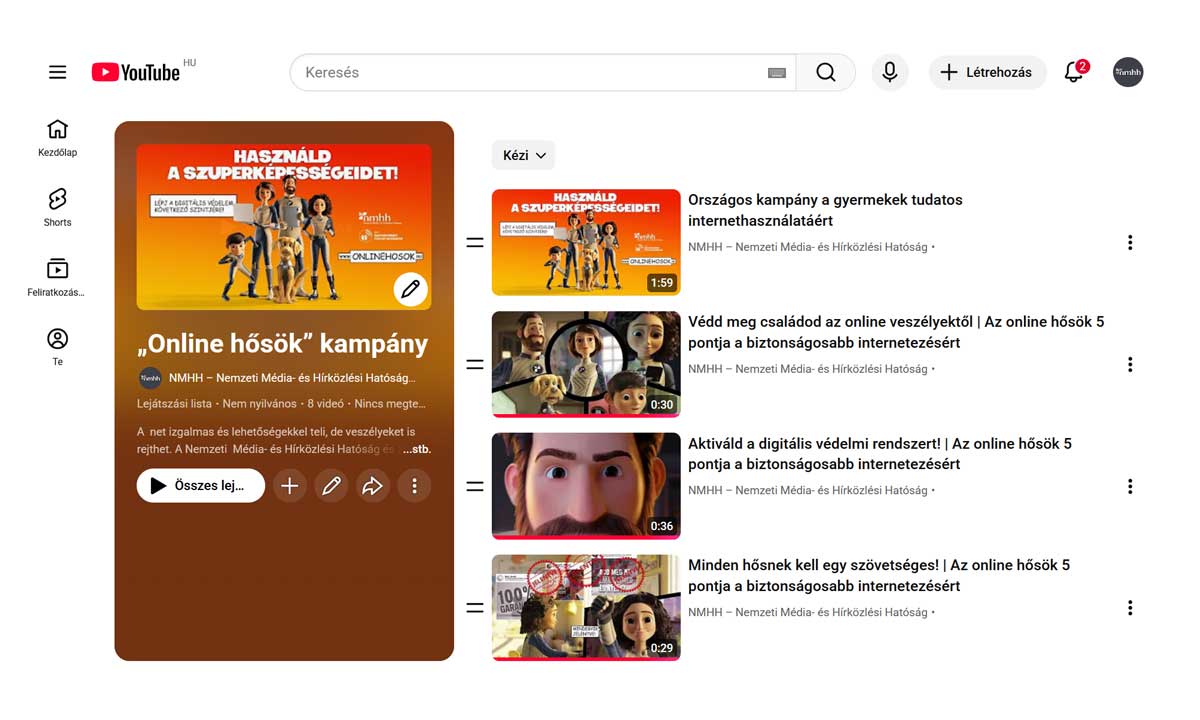
Task: Open playlist more options menu
Action: point(414,486)
